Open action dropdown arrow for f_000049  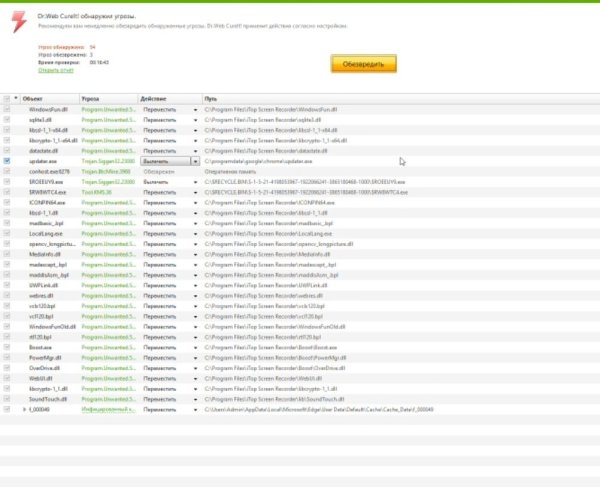[x=196, y=410]
